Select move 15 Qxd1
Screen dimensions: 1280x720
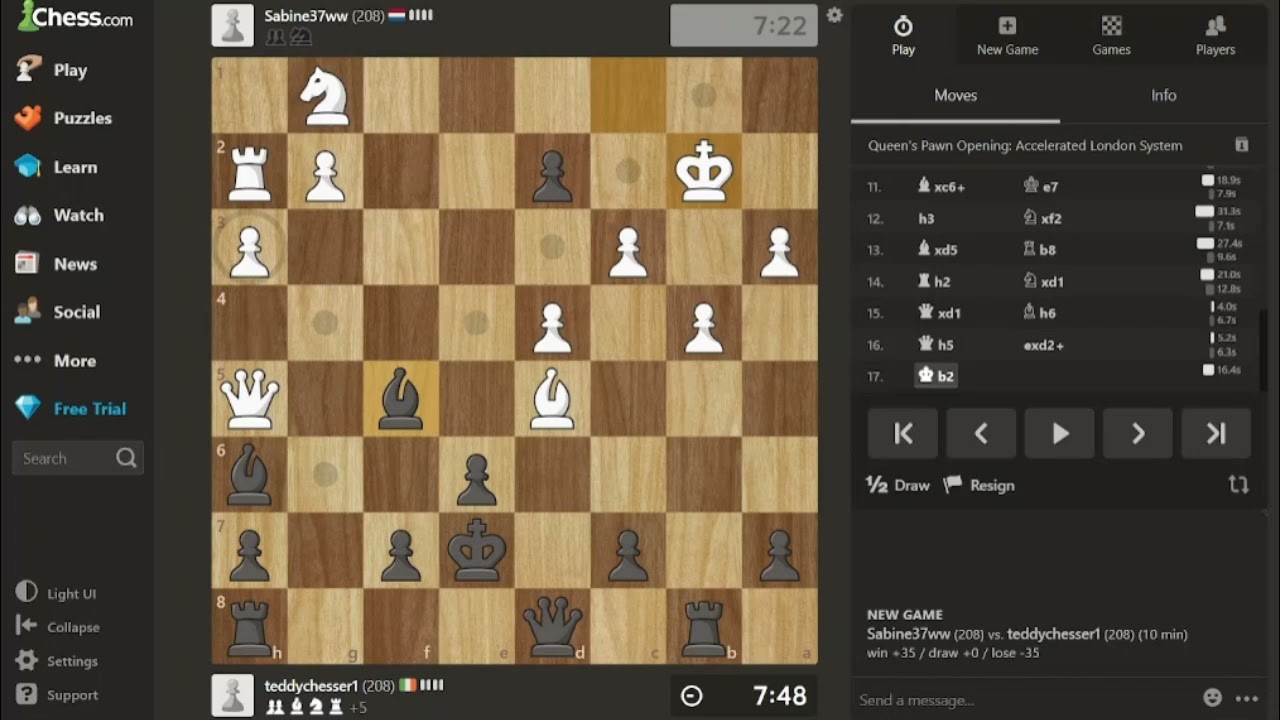939,313
